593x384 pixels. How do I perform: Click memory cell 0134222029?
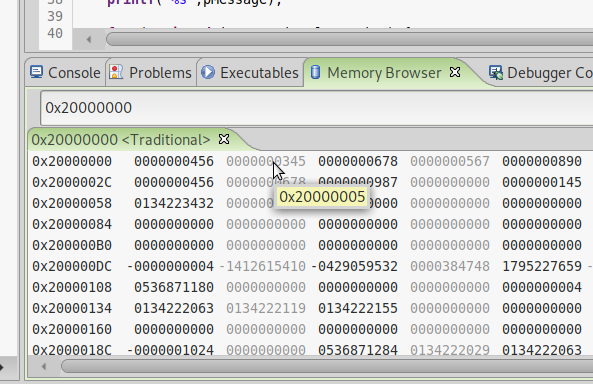(x=450, y=350)
